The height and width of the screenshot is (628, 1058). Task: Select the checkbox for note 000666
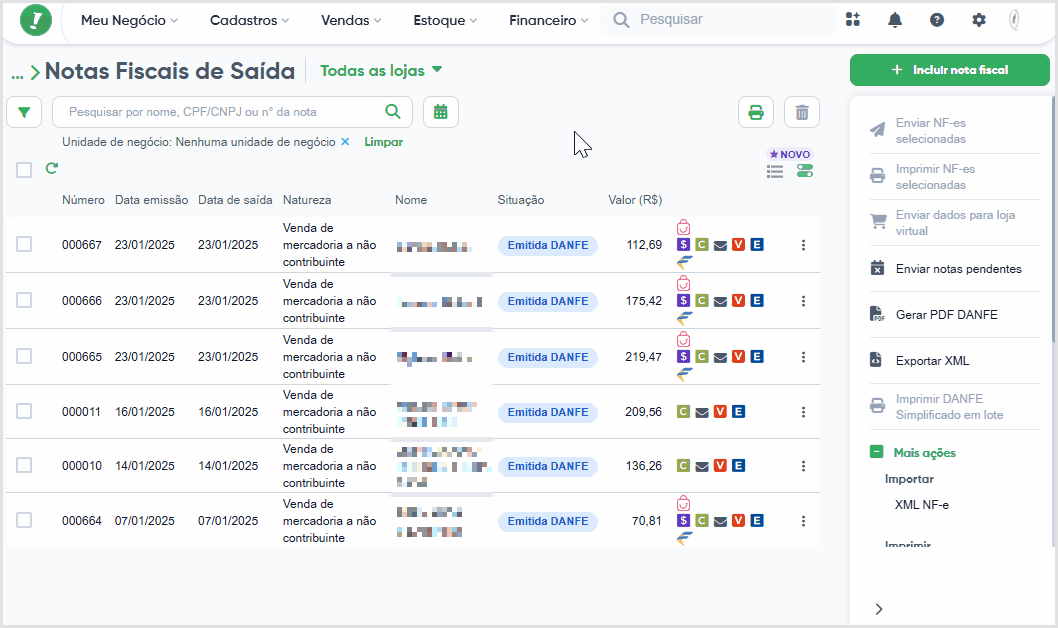[x=24, y=300]
